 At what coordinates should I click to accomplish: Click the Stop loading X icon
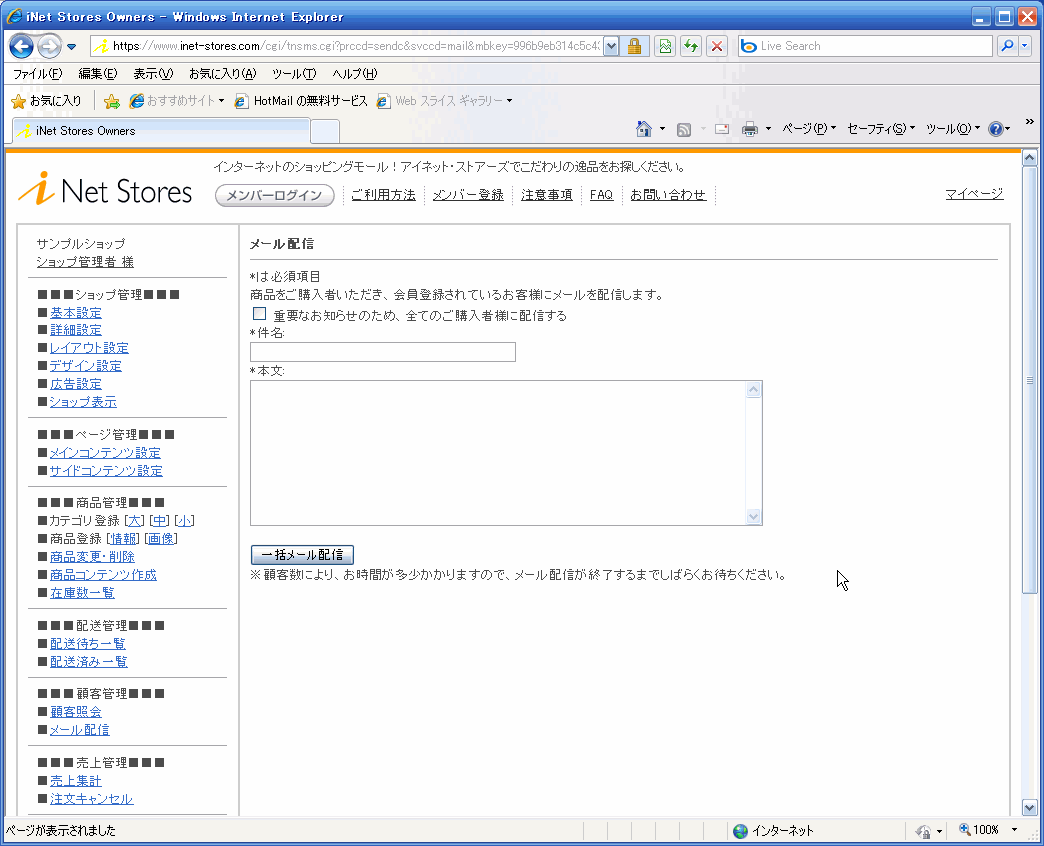pos(717,46)
